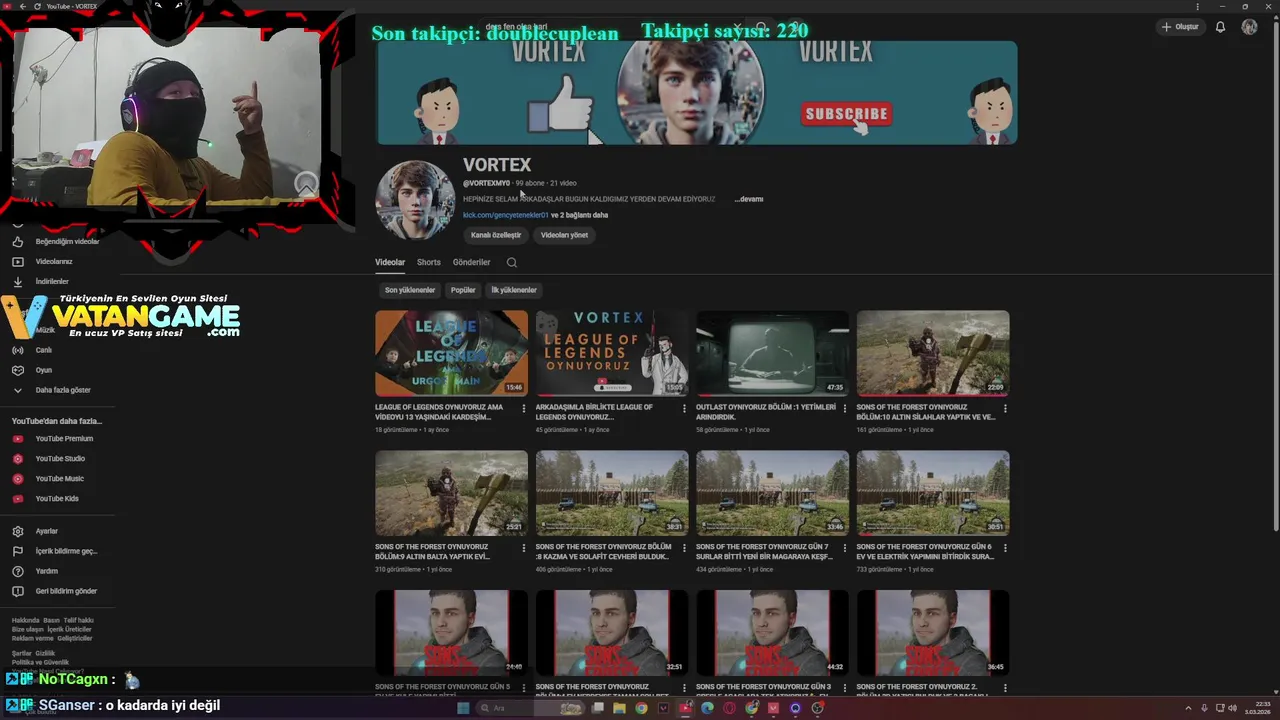
Task: Open İndirilenler download arrow icon
Action: (x=17, y=281)
